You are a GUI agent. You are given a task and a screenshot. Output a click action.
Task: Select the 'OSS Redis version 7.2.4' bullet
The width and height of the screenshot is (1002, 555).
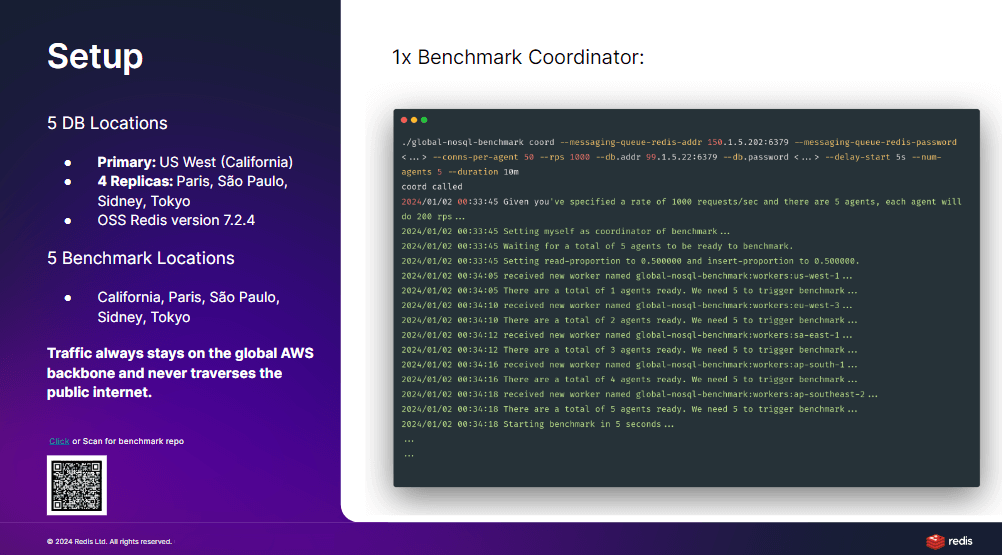pos(176,220)
